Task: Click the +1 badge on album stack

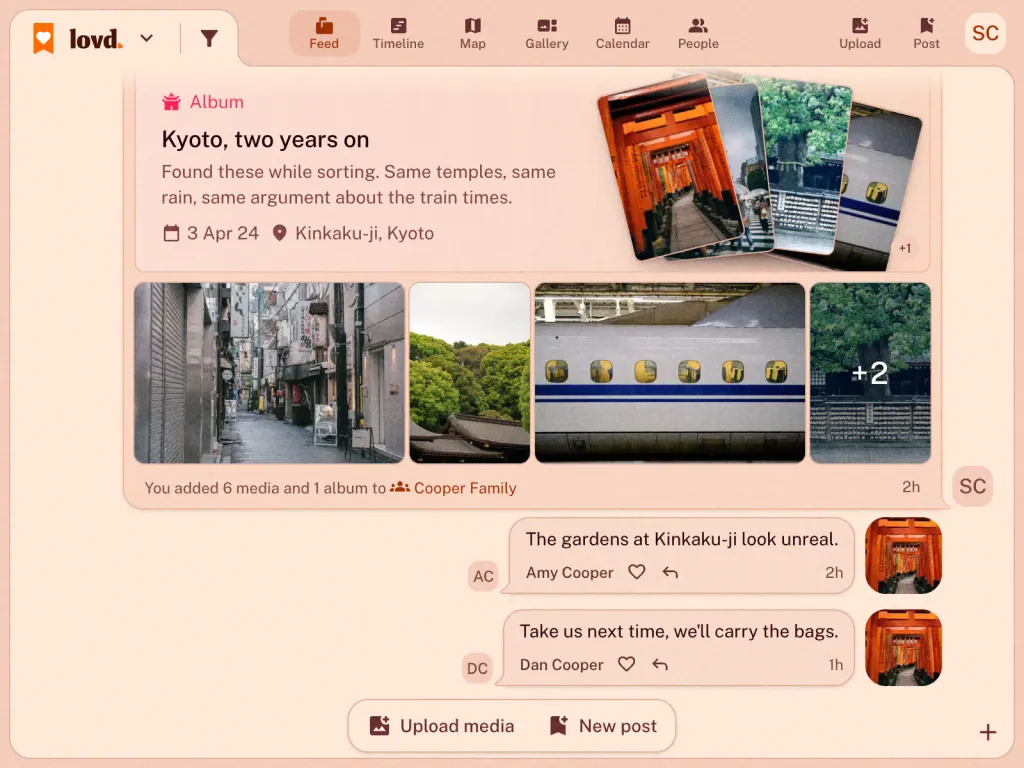Action: [x=904, y=248]
